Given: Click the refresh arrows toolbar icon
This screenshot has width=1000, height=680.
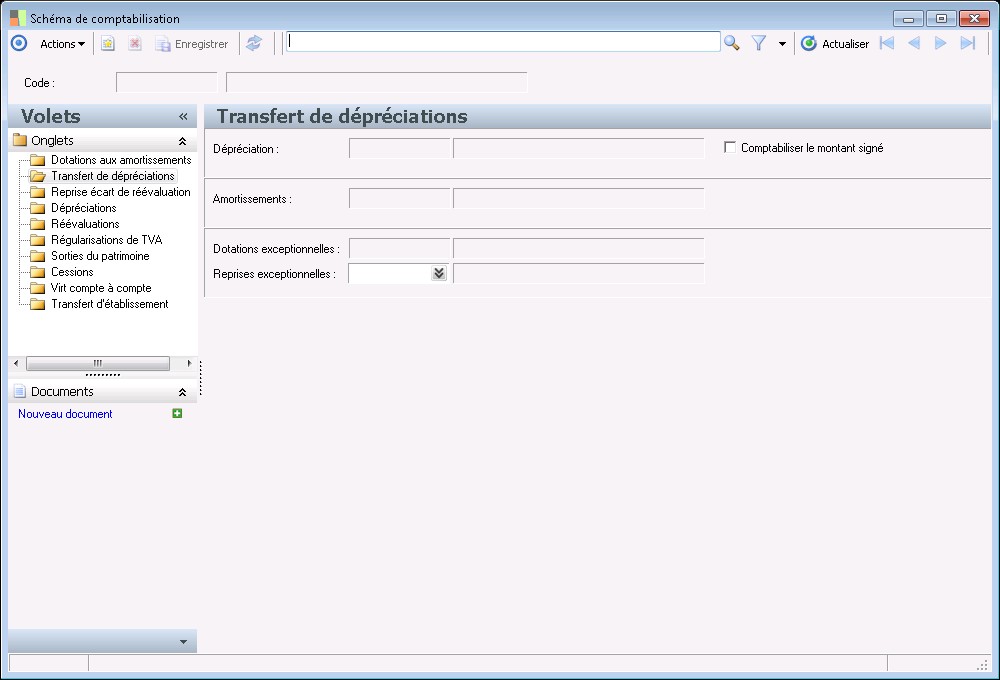Looking at the screenshot, I should pyautogui.click(x=254, y=43).
